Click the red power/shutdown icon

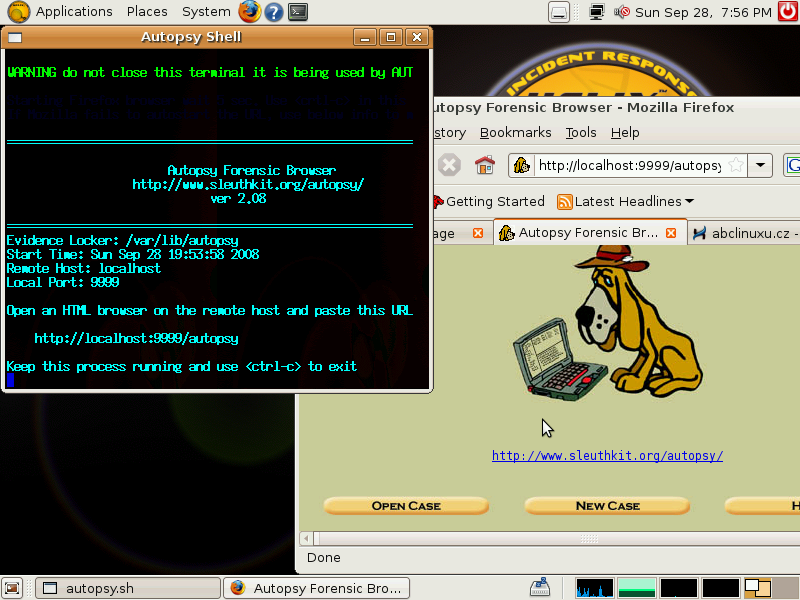pos(788,11)
